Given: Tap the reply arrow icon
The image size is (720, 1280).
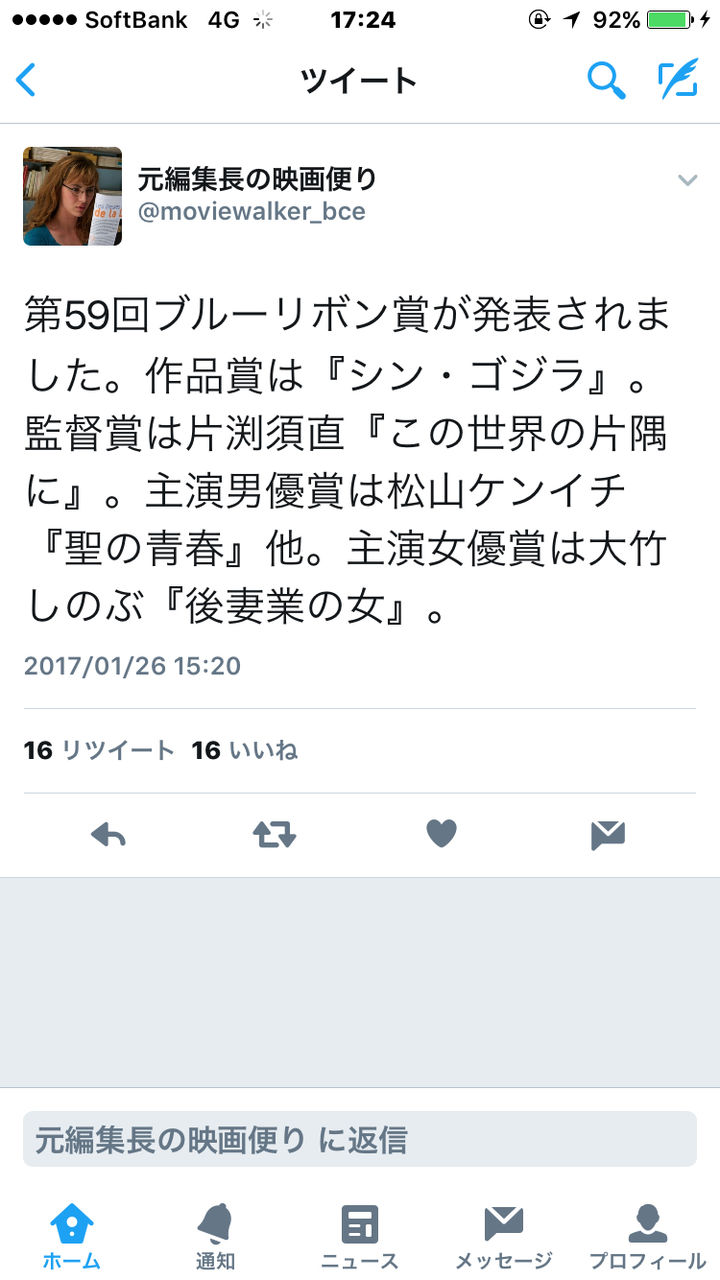Looking at the screenshot, I should click(x=108, y=834).
